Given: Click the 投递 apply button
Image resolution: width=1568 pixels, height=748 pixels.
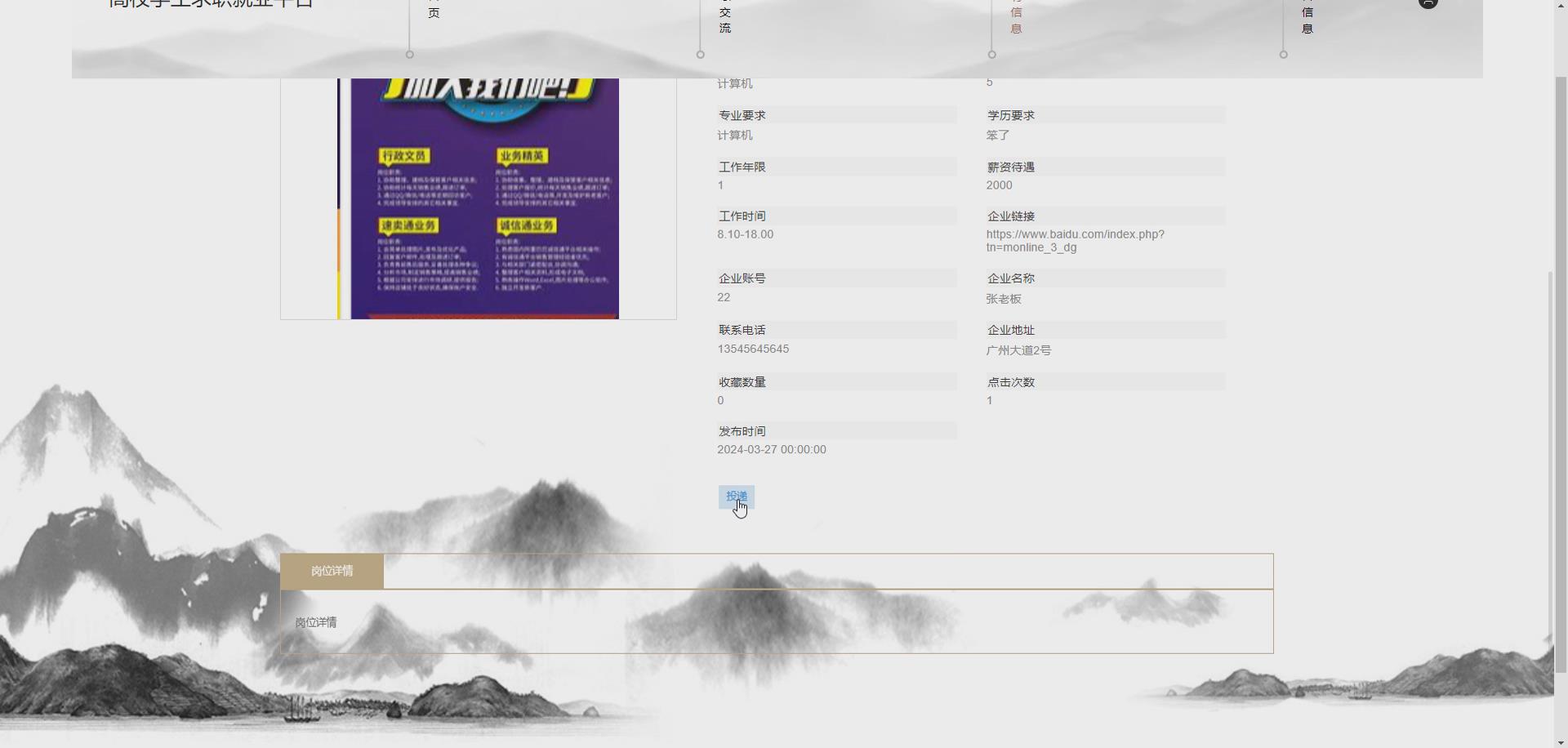Looking at the screenshot, I should (737, 496).
